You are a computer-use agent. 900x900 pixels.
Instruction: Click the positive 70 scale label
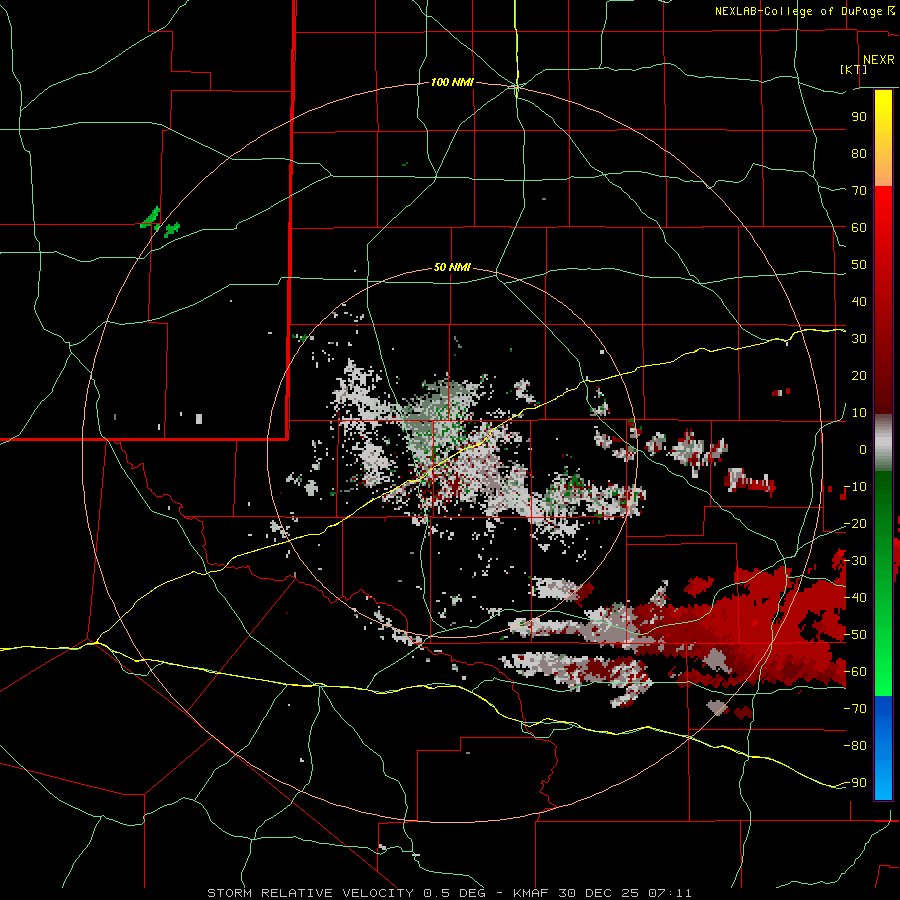pyautogui.click(x=859, y=191)
